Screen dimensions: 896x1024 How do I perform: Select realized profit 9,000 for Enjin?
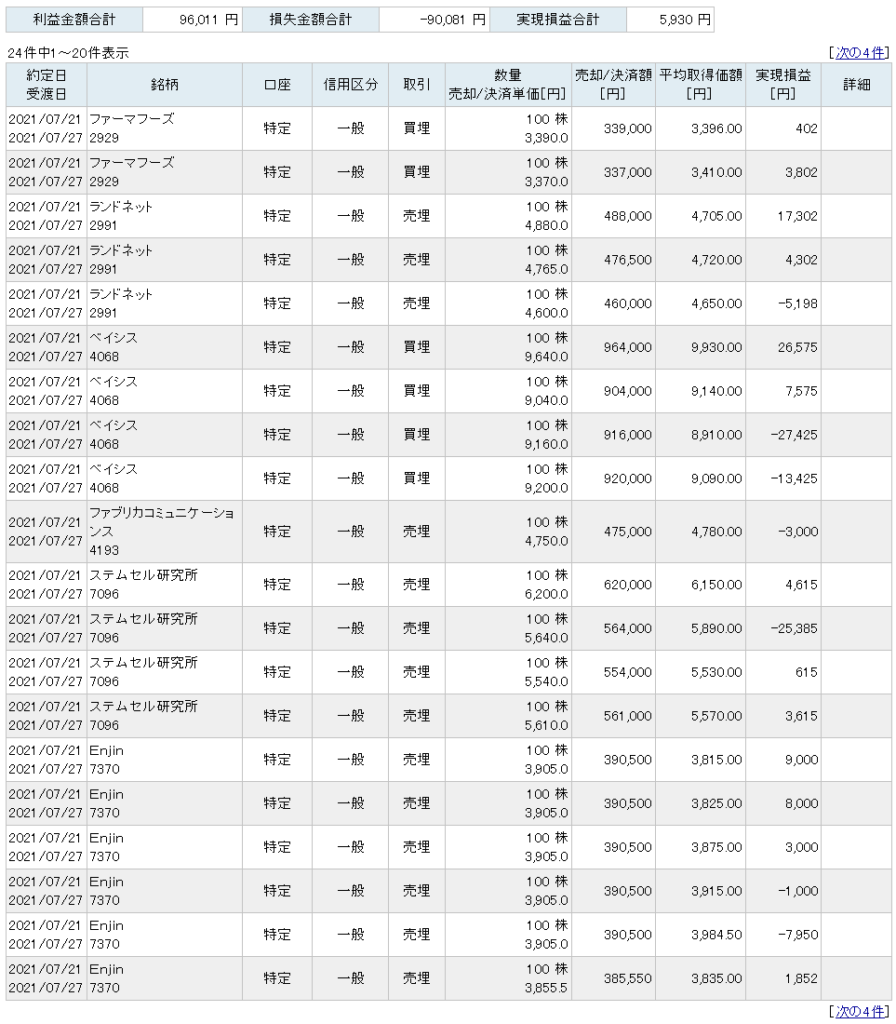coord(783,760)
